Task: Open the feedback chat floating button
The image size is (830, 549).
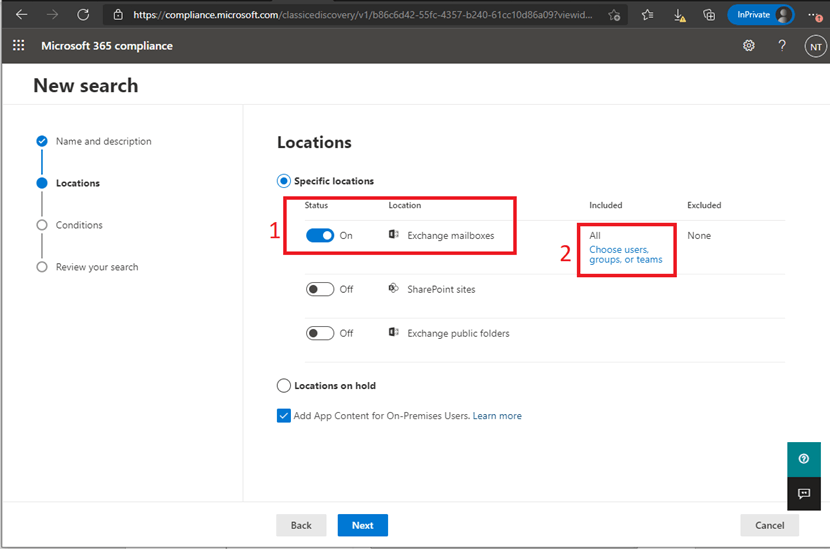Action: [804, 493]
